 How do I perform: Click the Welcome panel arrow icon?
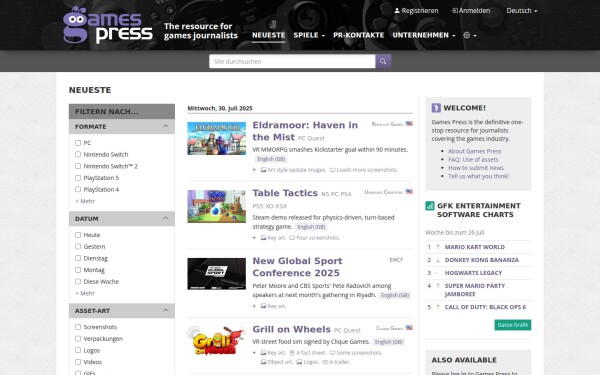[436, 108]
